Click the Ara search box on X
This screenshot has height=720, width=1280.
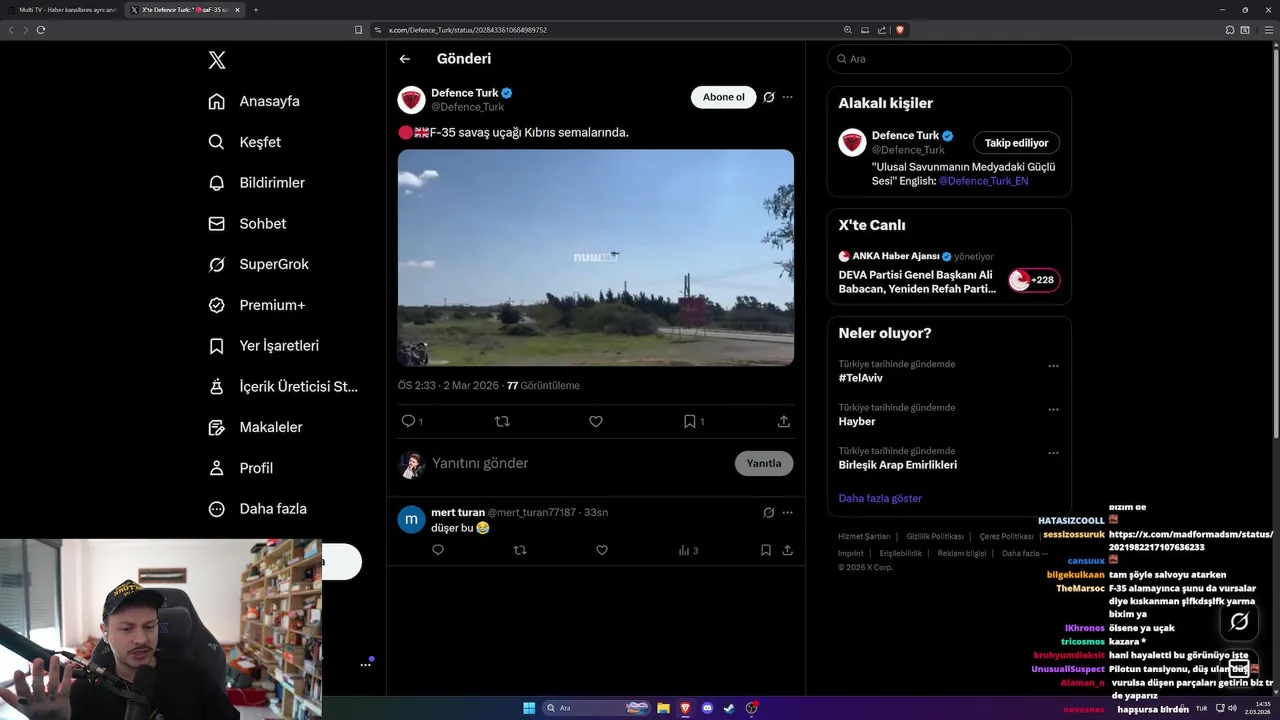[949, 59]
